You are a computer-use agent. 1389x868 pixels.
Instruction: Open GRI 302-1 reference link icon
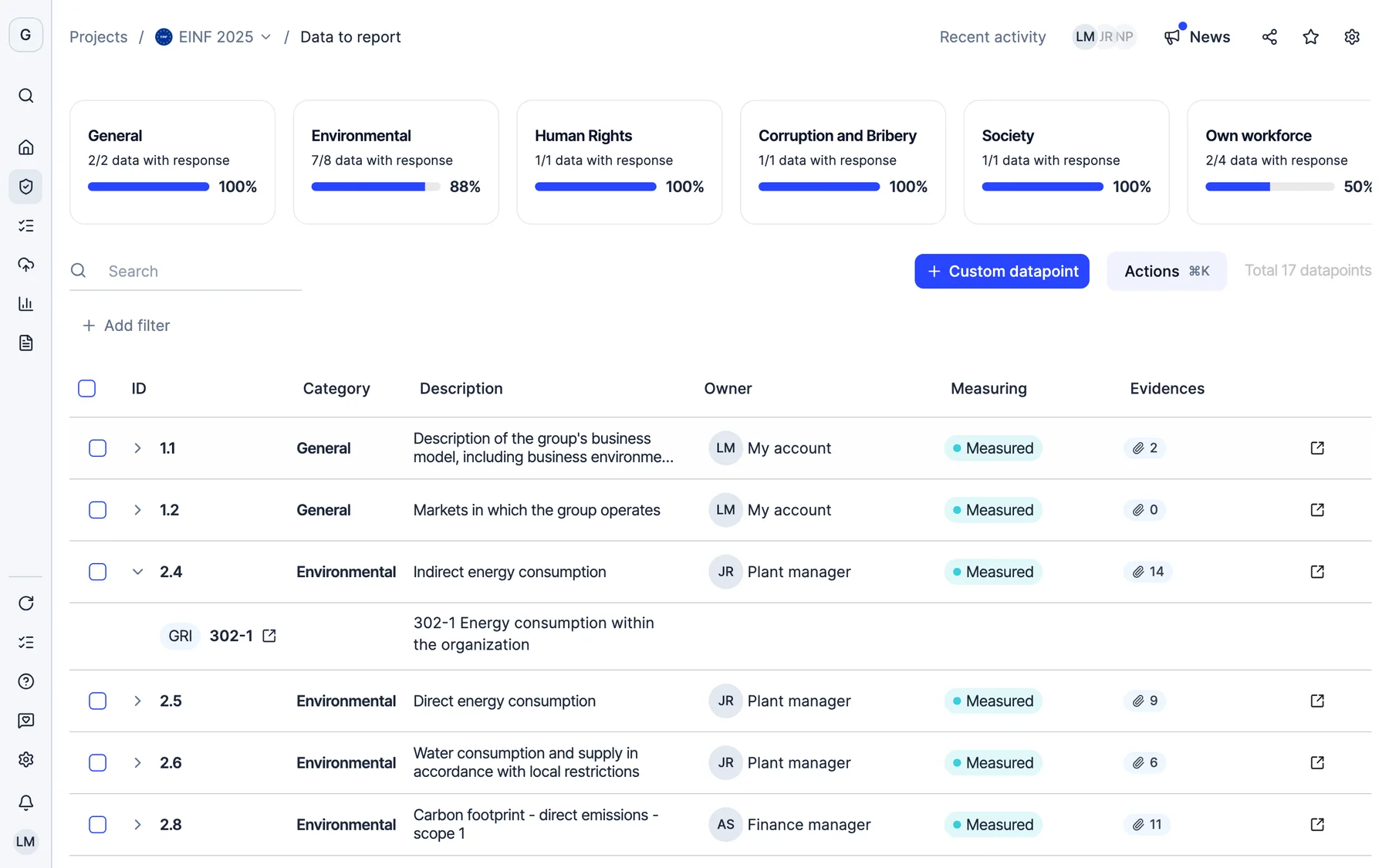(269, 636)
